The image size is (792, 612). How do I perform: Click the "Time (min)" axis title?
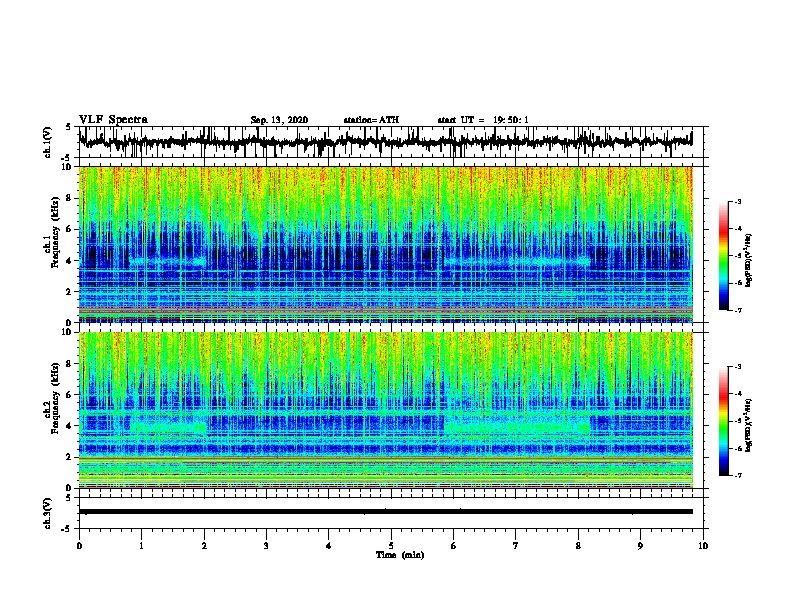coord(400,555)
